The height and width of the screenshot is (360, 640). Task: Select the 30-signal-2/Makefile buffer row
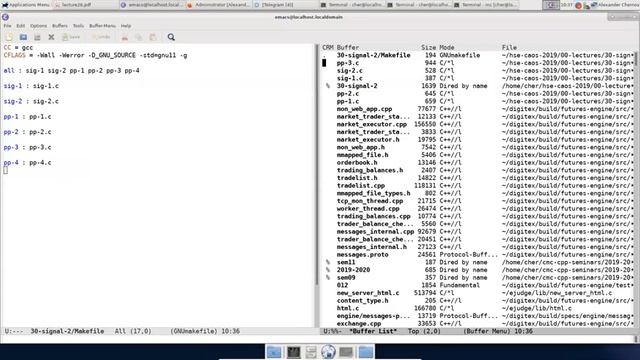coord(478,55)
